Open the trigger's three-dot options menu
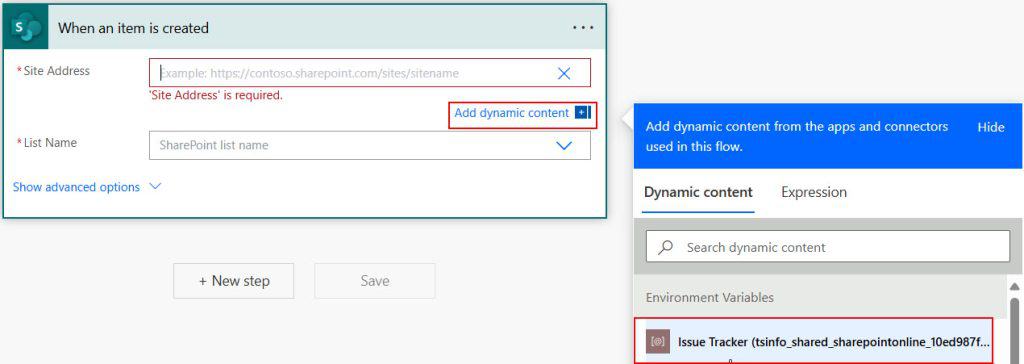The height and width of the screenshot is (364, 1024). pos(583,27)
